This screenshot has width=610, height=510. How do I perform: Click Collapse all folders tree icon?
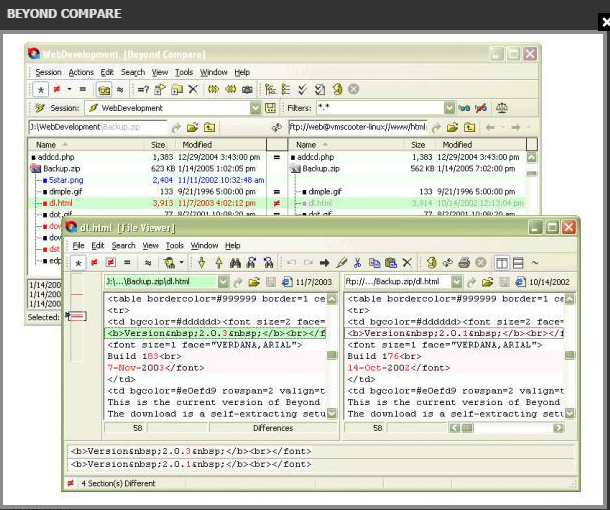point(286,89)
